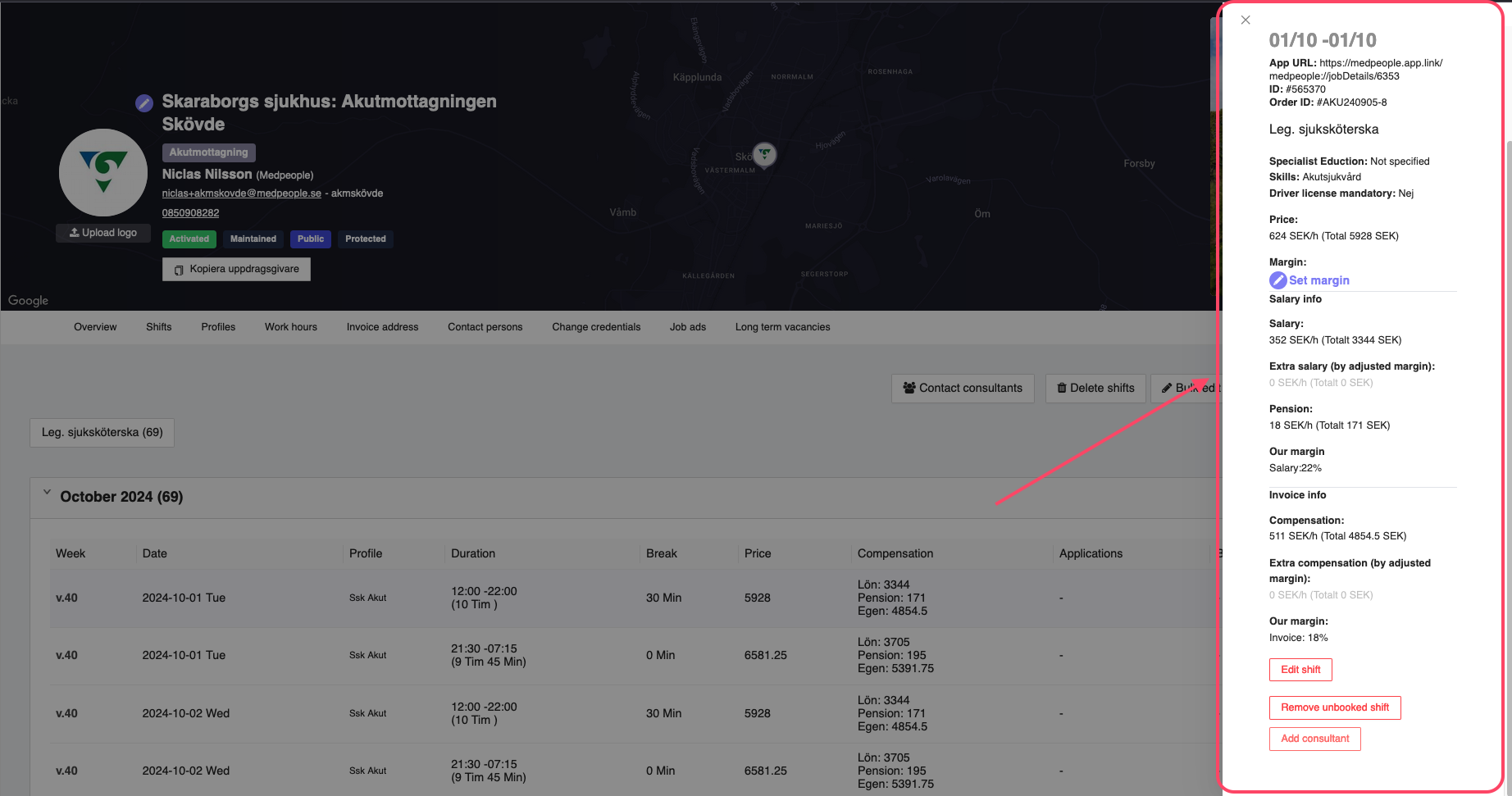Viewport: 1512px width, 796px height.
Task: Toggle the Maintained status badge
Action: pyautogui.click(x=253, y=239)
